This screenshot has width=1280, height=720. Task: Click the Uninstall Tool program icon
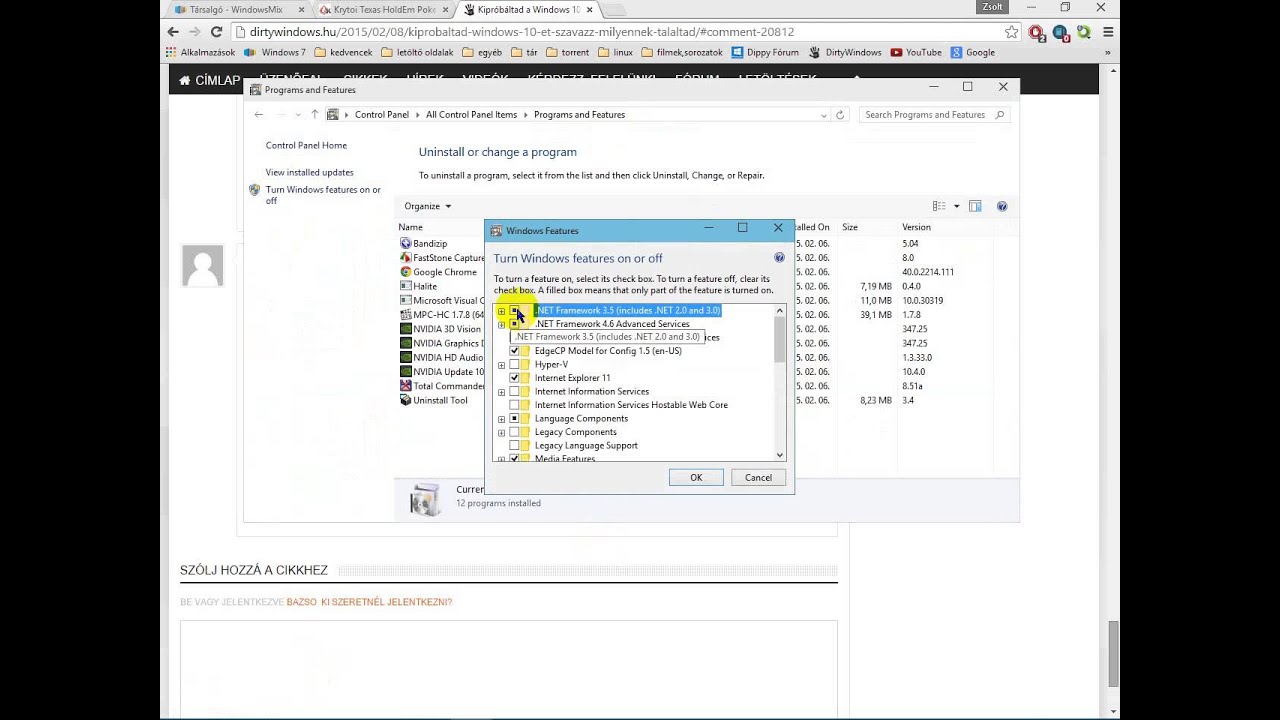pyautogui.click(x=405, y=400)
